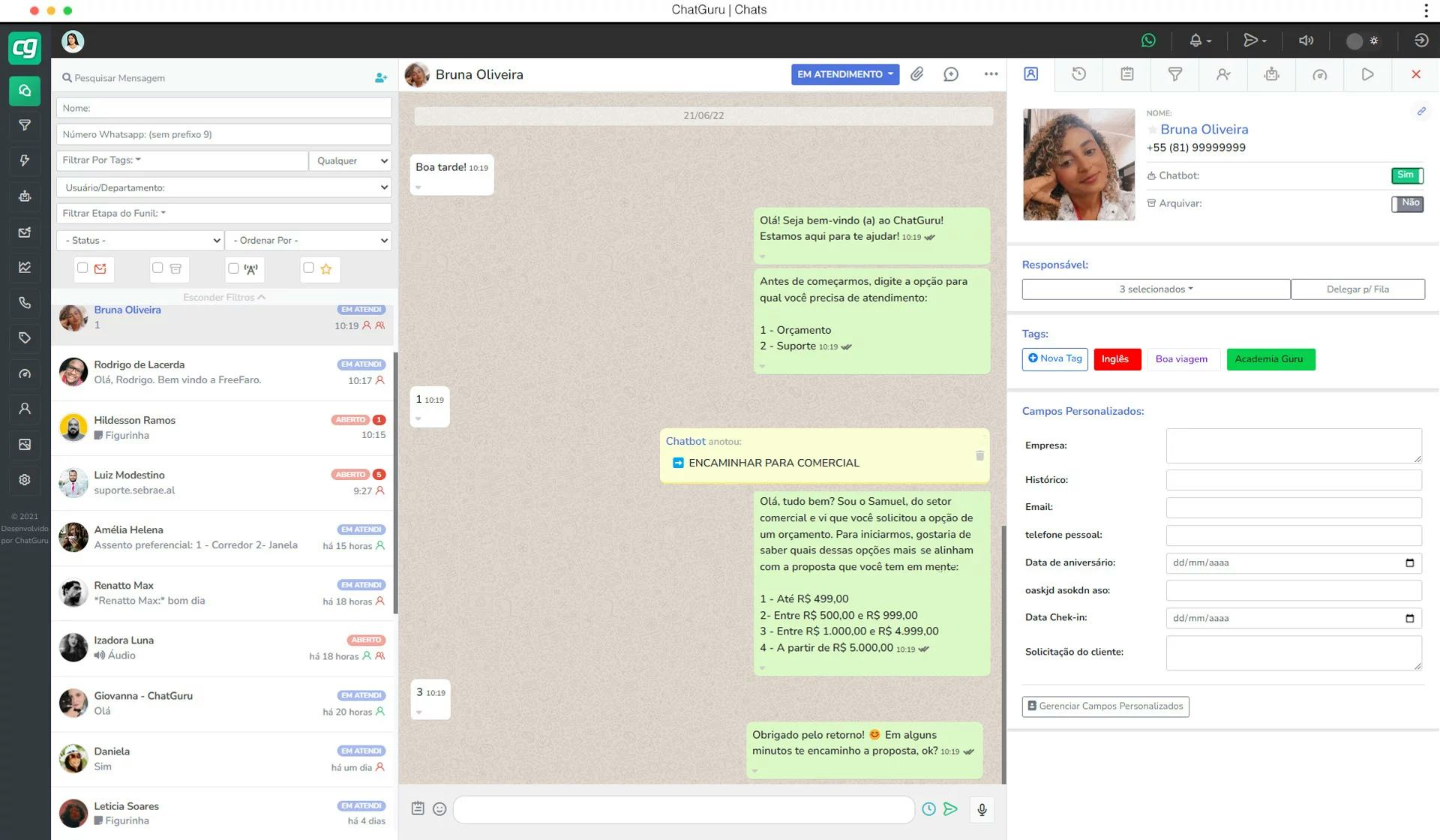1440x840 pixels.
Task: Toggle Chatbot to Sim for Bruna Oliveira
Action: 1407,175
